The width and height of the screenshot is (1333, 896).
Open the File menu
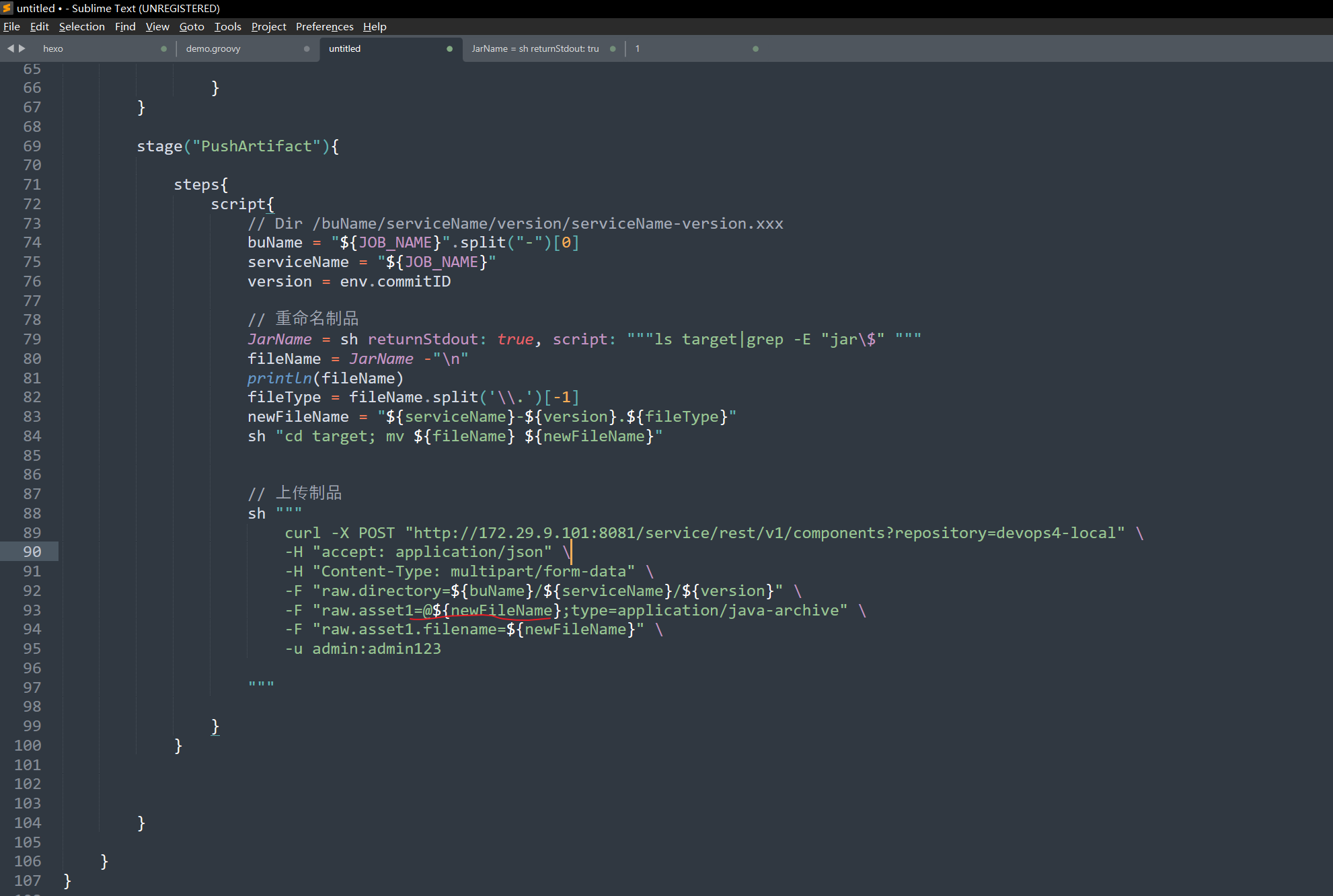(x=11, y=26)
